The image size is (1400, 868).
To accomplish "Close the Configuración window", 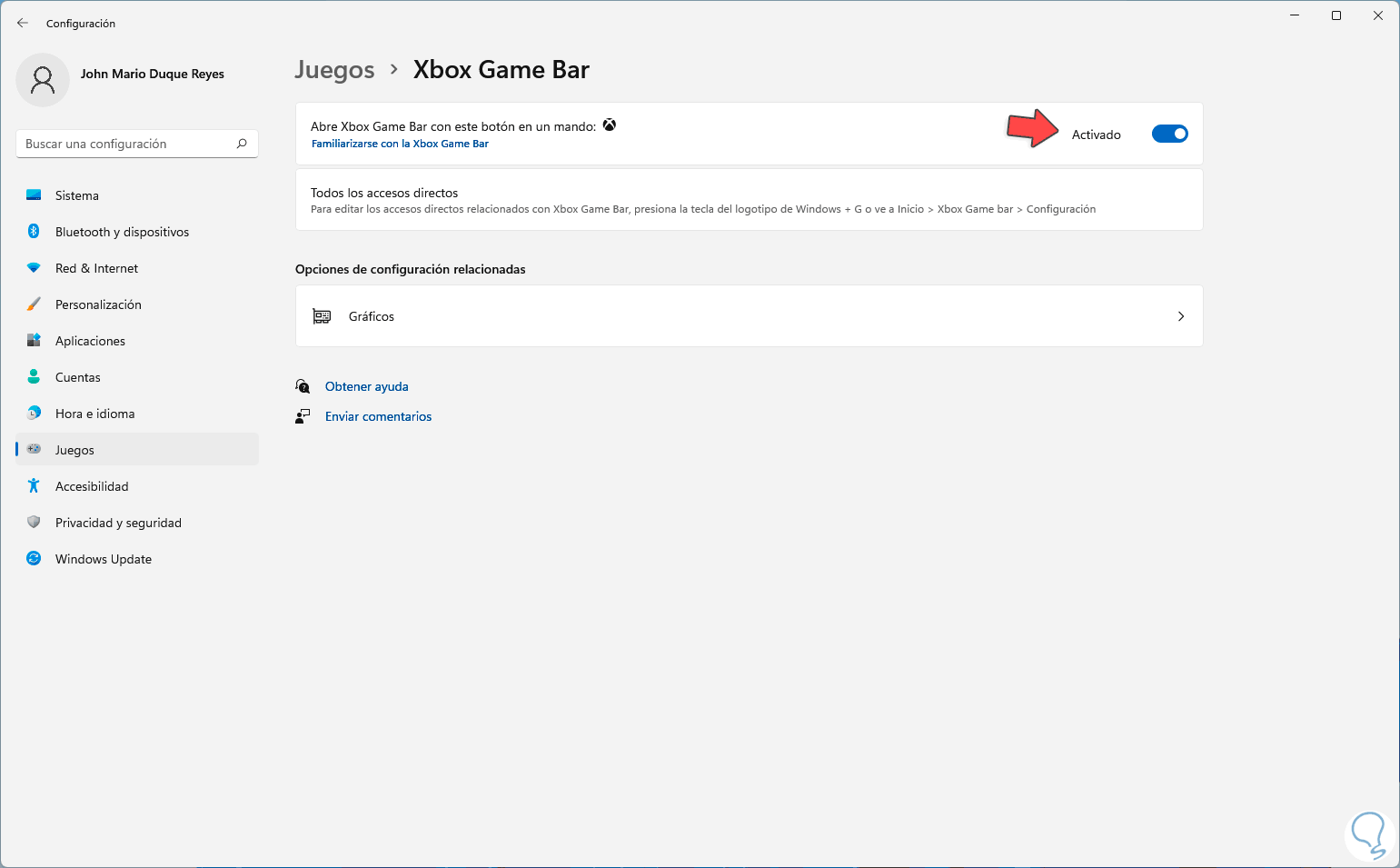I will pos(1378,15).
